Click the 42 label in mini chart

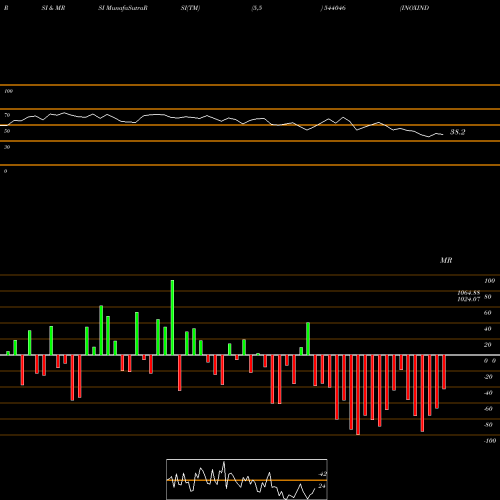(322, 474)
